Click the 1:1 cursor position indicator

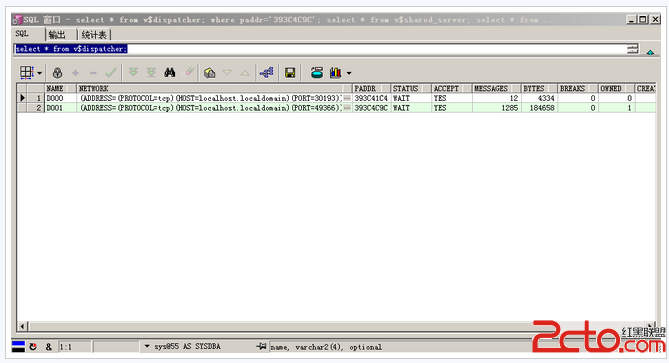pyautogui.click(x=74, y=347)
